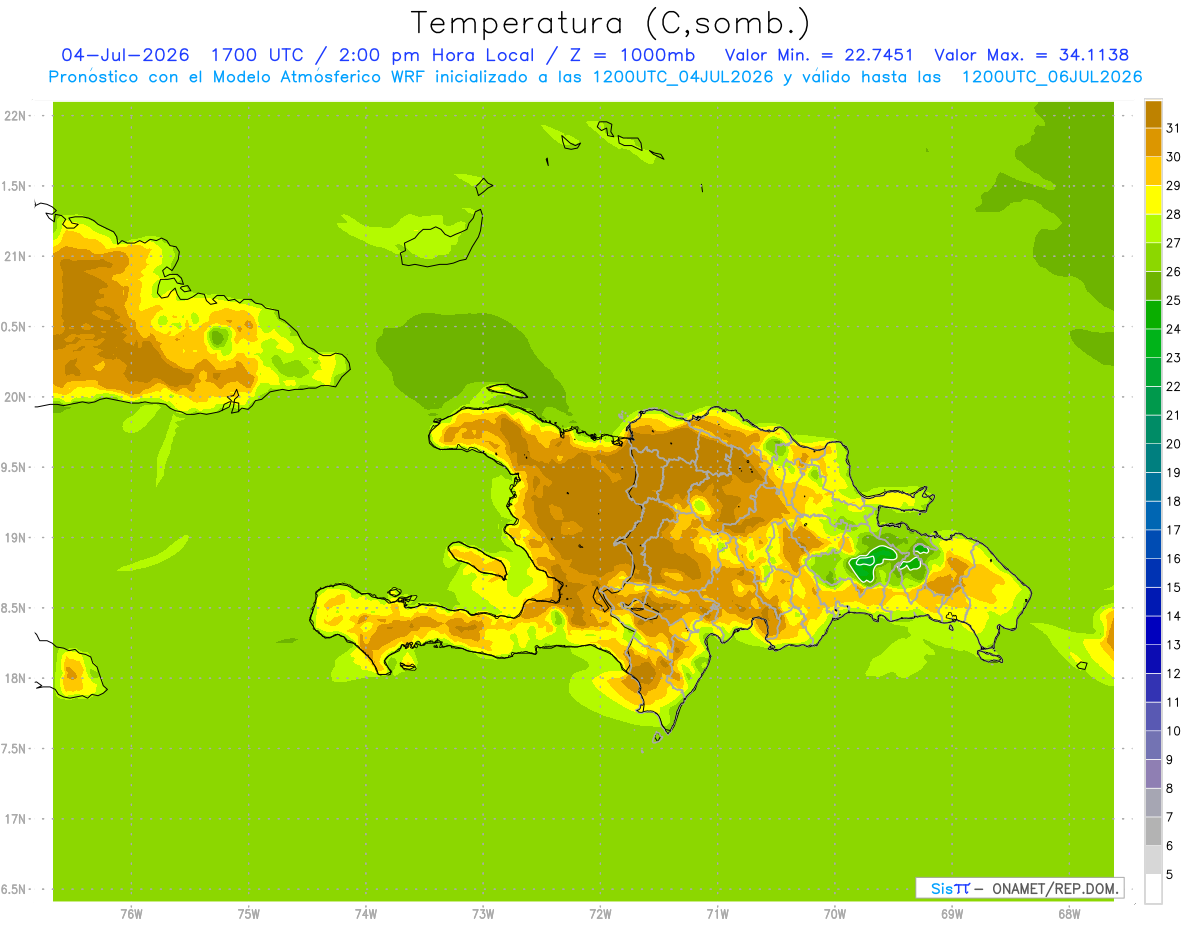Click the '69W' longitude axis label
Screen dimensions: 1200x927
[x=952, y=914]
